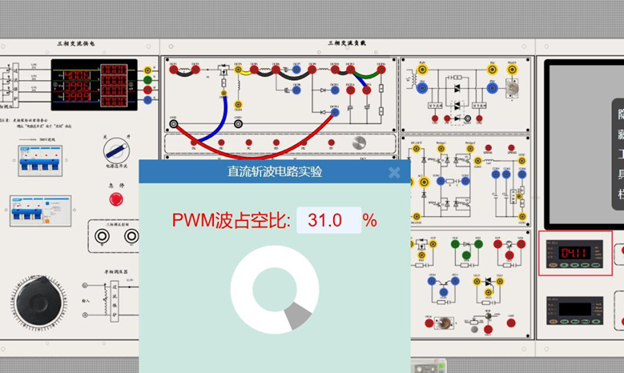This screenshot has height=373, width=624.
Task: Click the white duty-cycle ring dial
Action: coord(275,289)
